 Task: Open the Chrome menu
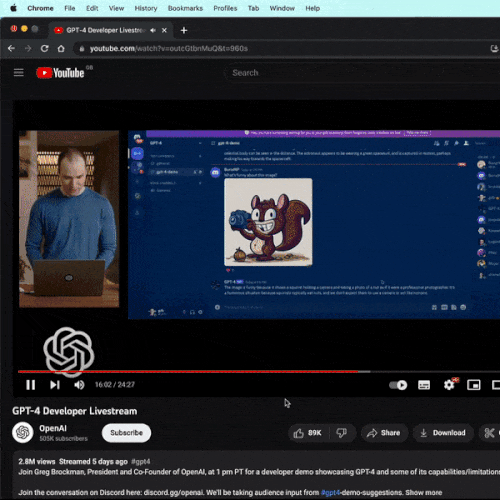pyautogui.click(x=40, y=8)
